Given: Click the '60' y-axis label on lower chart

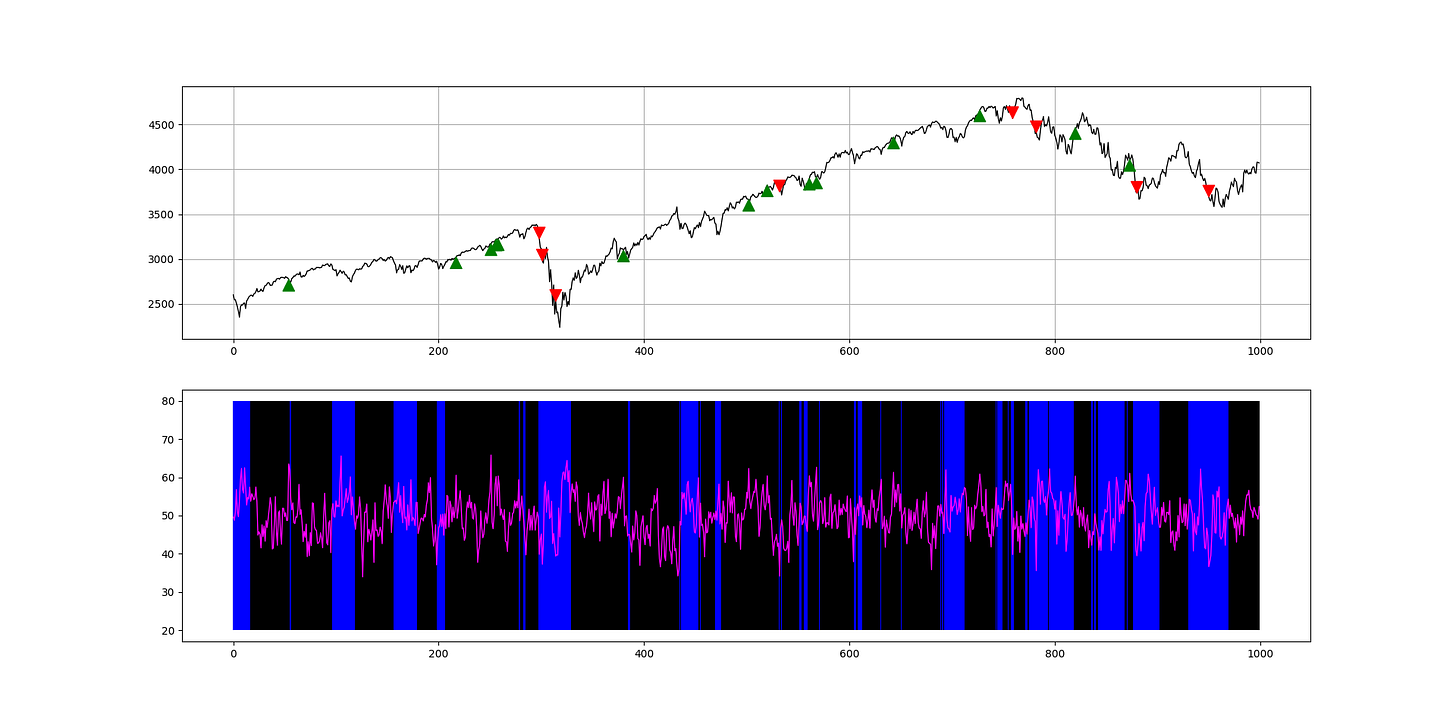Looking at the screenshot, I should [x=167, y=478].
